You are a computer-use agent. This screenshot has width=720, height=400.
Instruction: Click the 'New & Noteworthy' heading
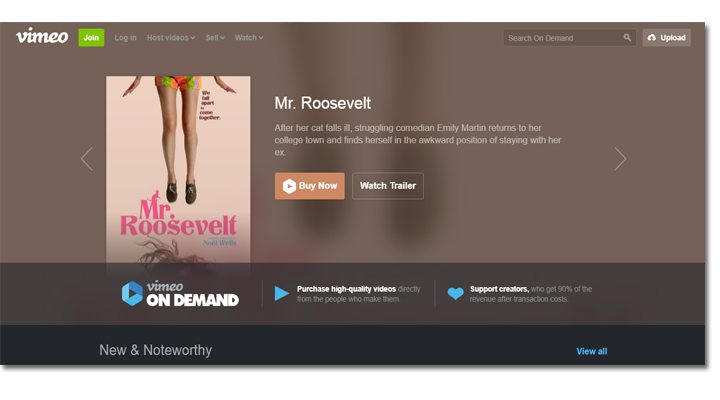(156, 350)
